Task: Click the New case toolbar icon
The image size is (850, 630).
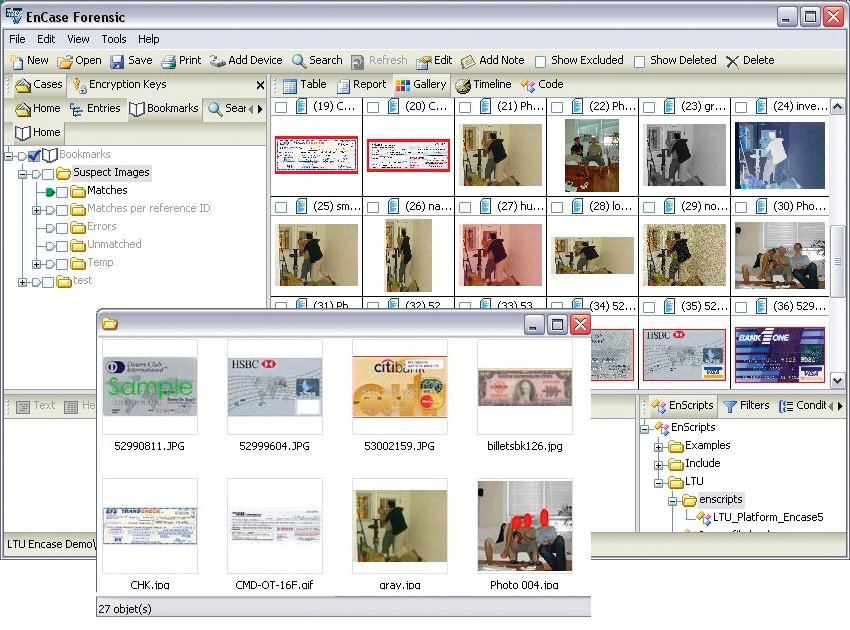Action: click(16, 61)
